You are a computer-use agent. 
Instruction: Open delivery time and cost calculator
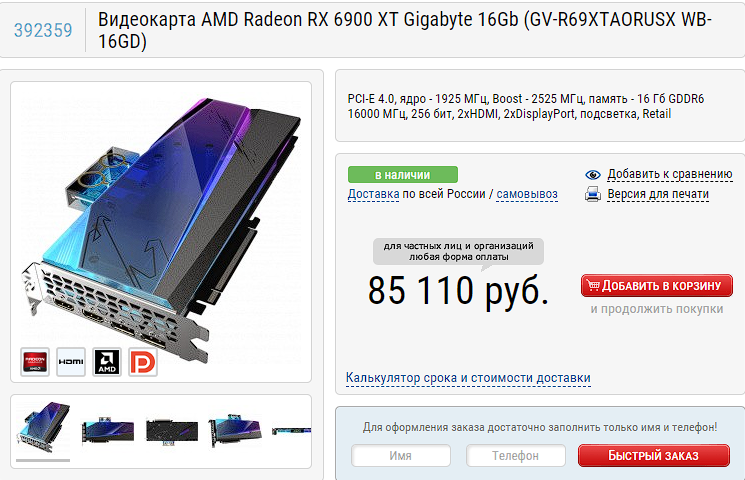[x=468, y=378]
